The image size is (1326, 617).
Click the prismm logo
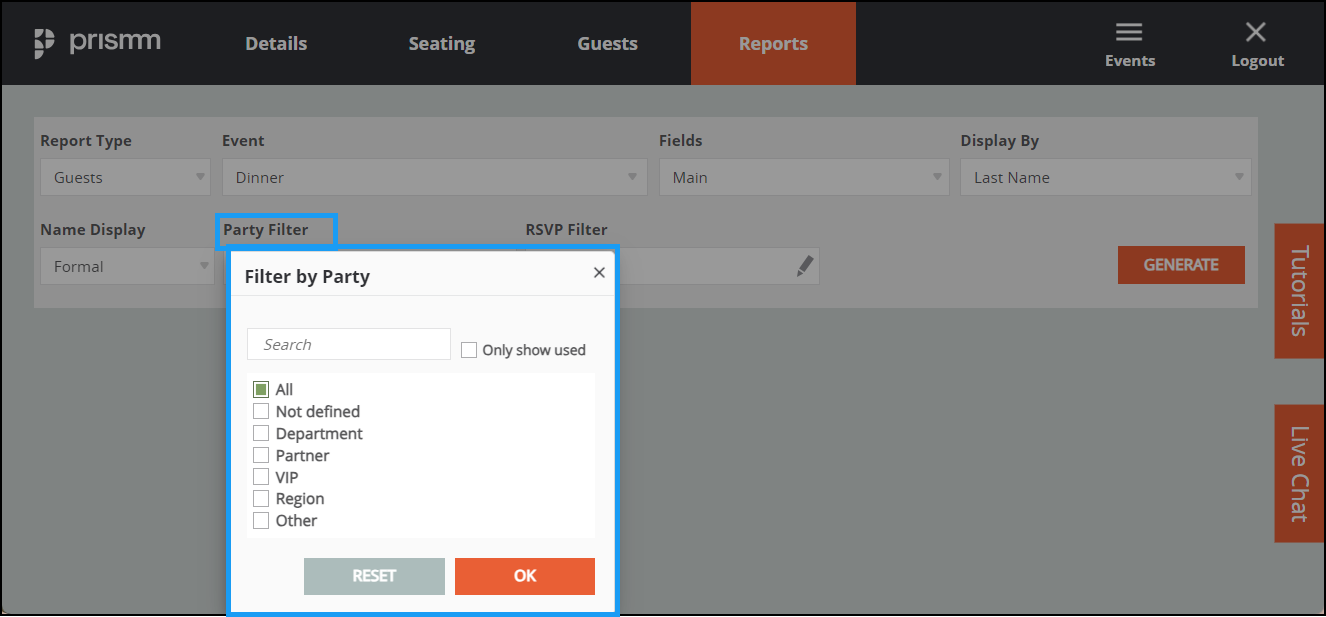coord(97,41)
